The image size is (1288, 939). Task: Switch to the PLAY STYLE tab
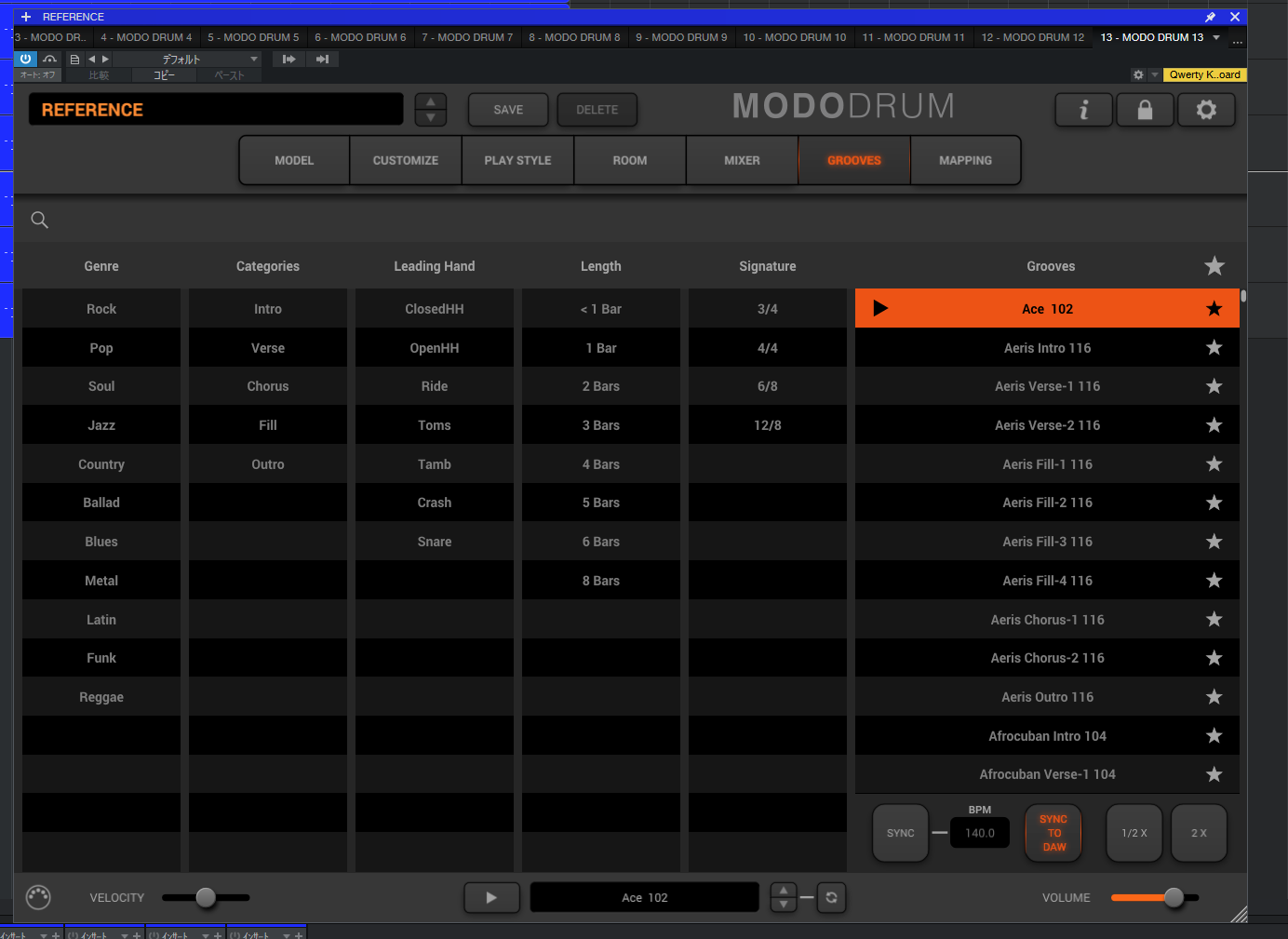pos(517,160)
